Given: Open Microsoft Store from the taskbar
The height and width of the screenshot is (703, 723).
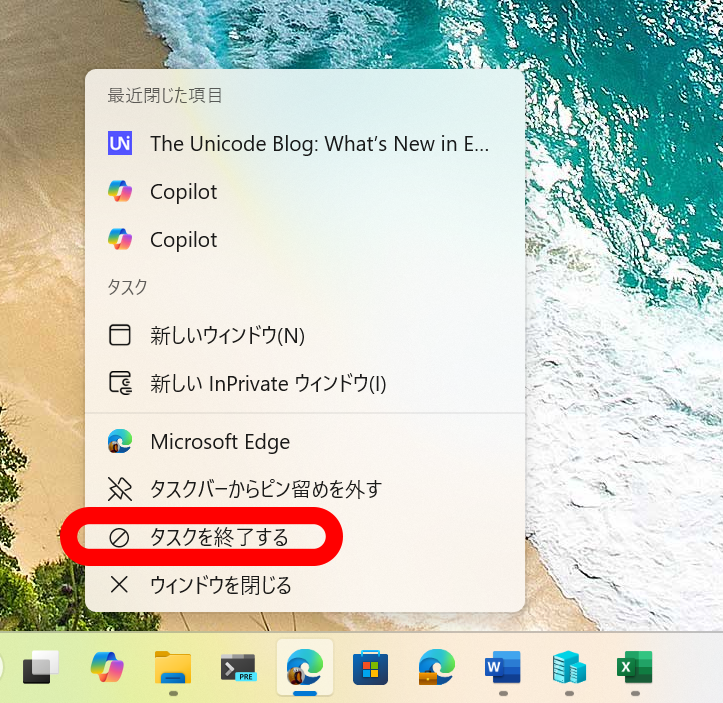Looking at the screenshot, I should 370,667.
